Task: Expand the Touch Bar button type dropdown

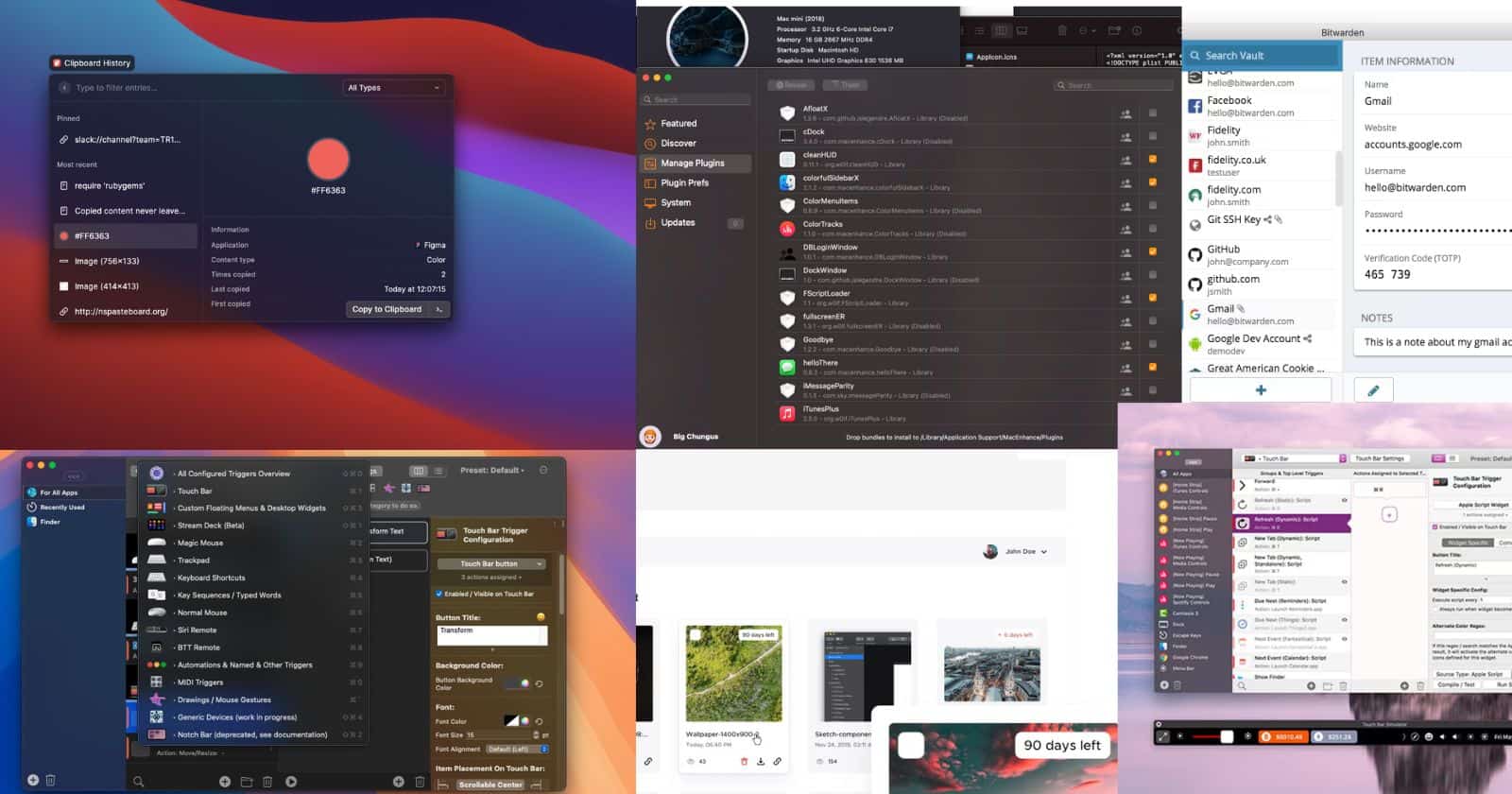Action: [491, 563]
